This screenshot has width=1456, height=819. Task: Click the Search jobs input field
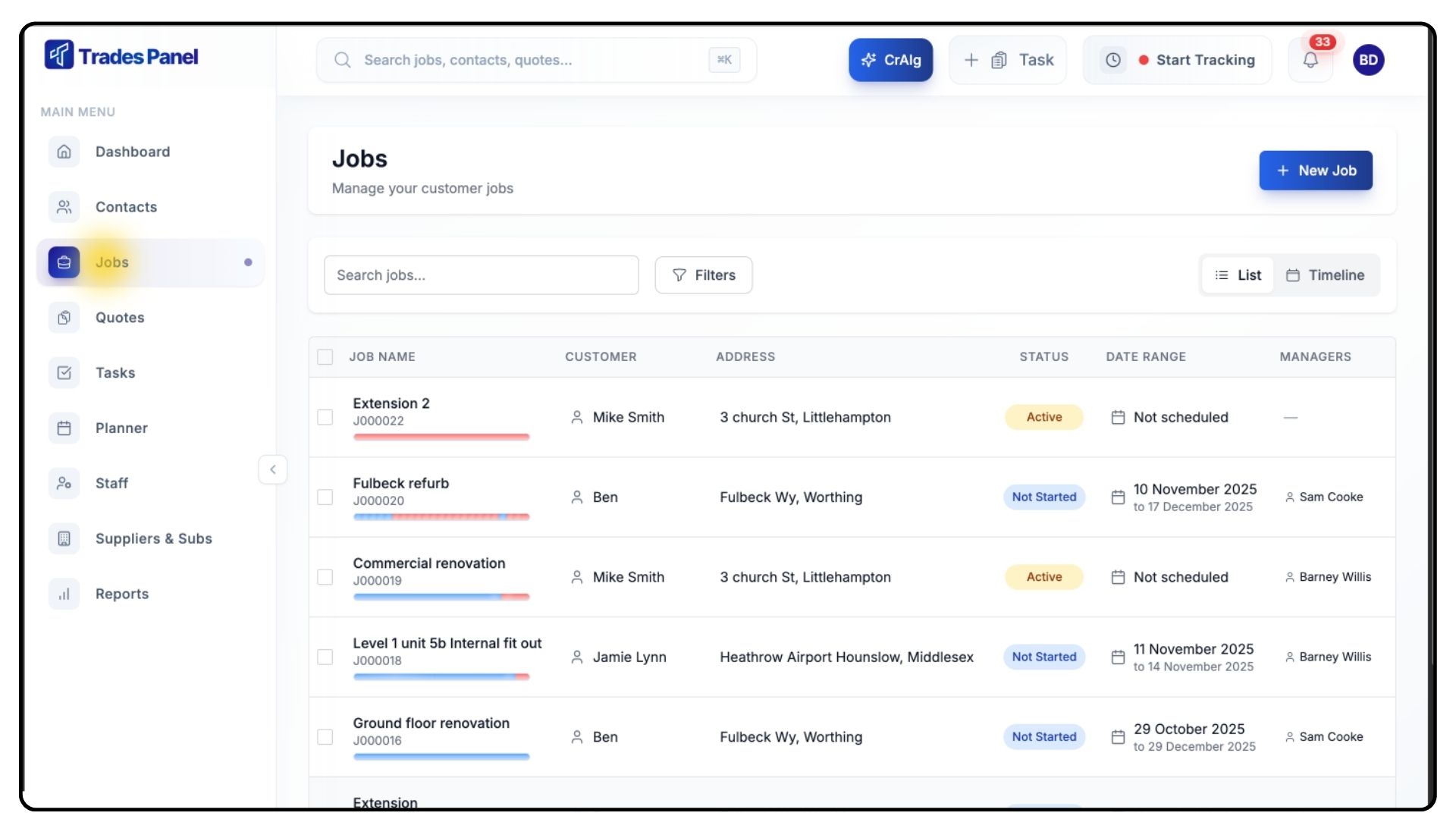click(481, 275)
